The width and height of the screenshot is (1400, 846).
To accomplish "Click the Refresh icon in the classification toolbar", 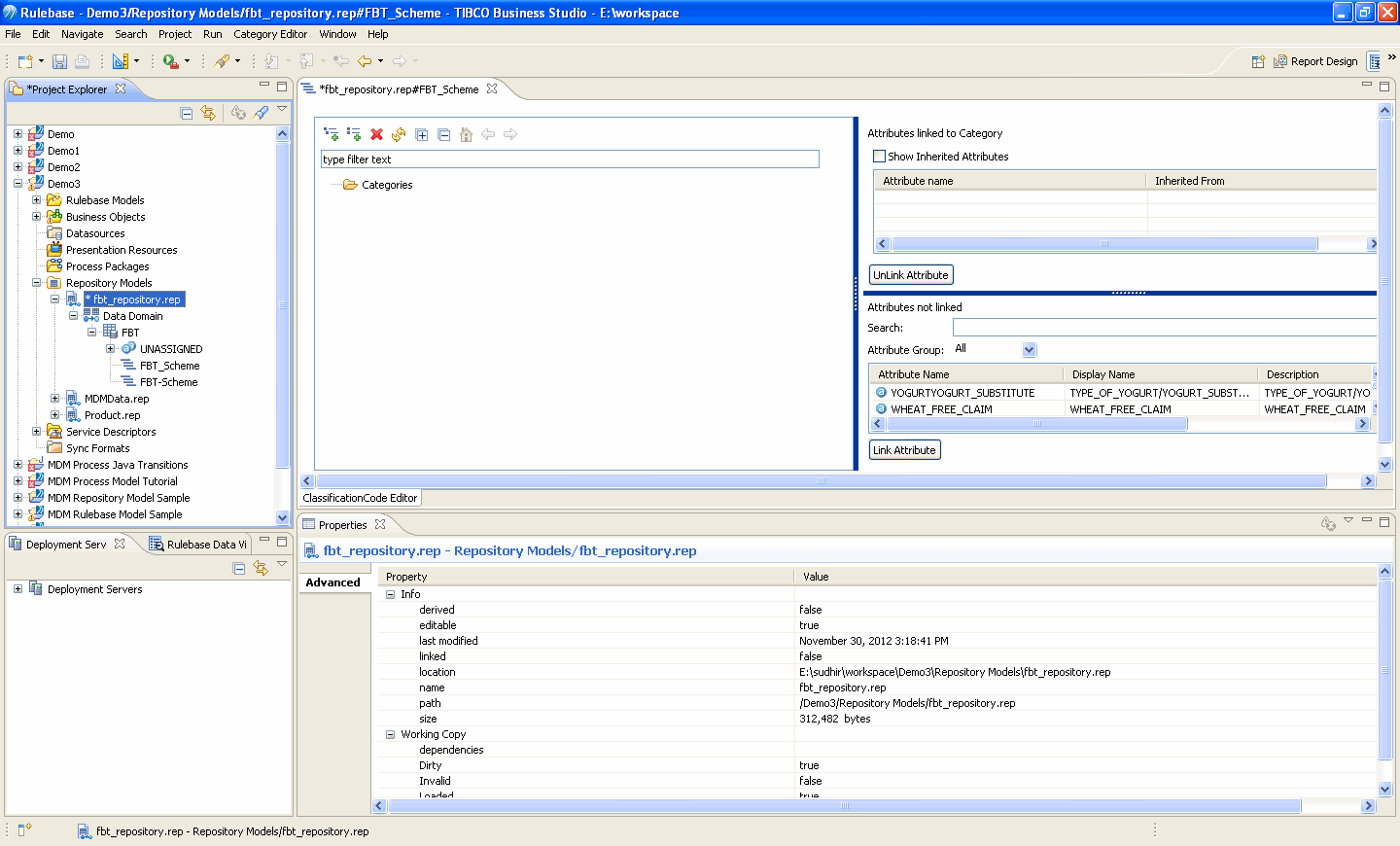I will click(x=399, y=134).
